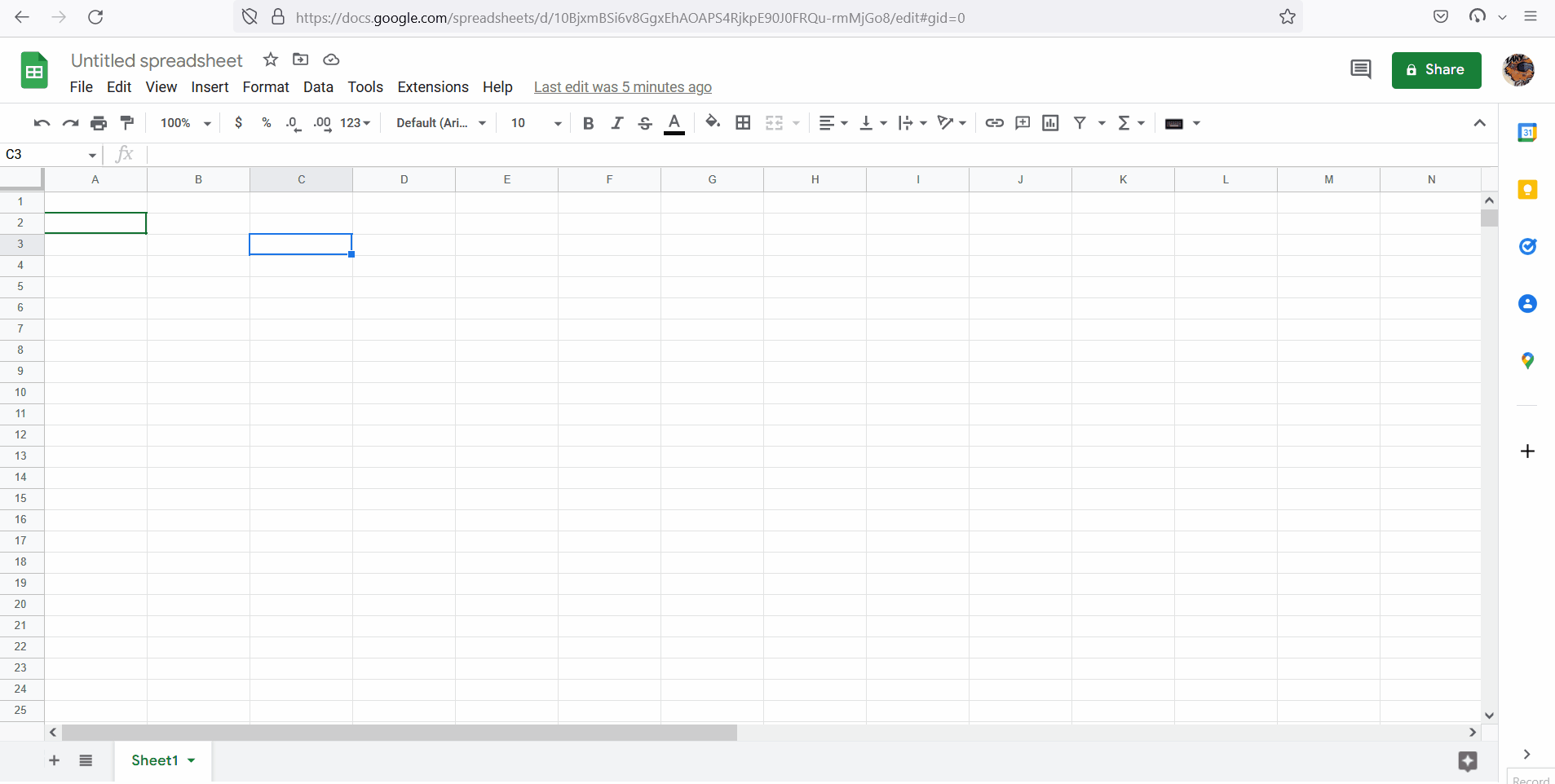Image resolution: width=1555 pixels, height=784 pixels.
Task: Open the Format menu
Action: [x=265, y=86]
